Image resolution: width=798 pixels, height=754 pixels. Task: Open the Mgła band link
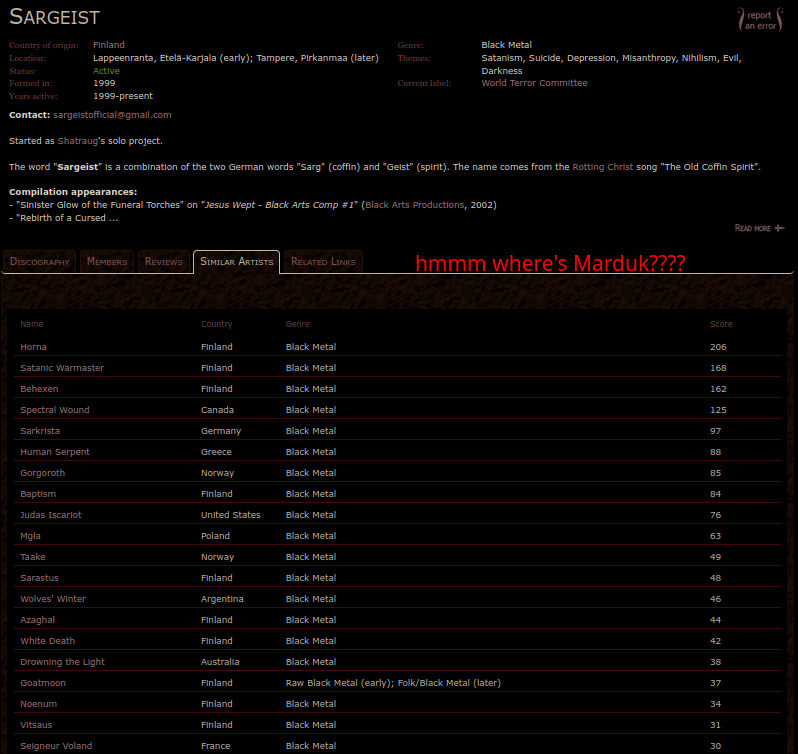tap(30, 536)
